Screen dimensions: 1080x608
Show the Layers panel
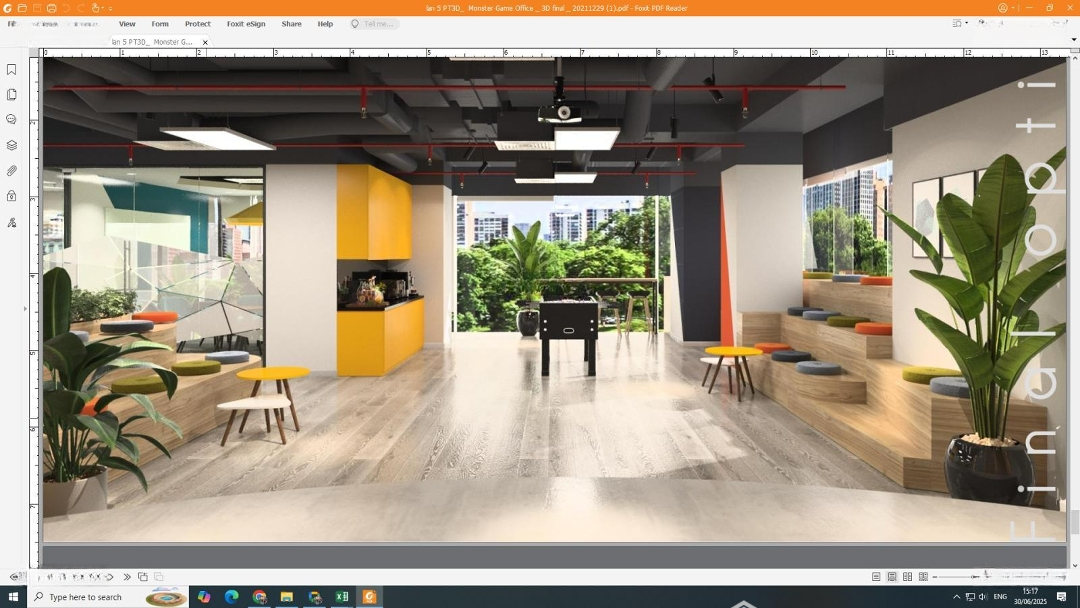pyautogui.click(x=12, y=145)
